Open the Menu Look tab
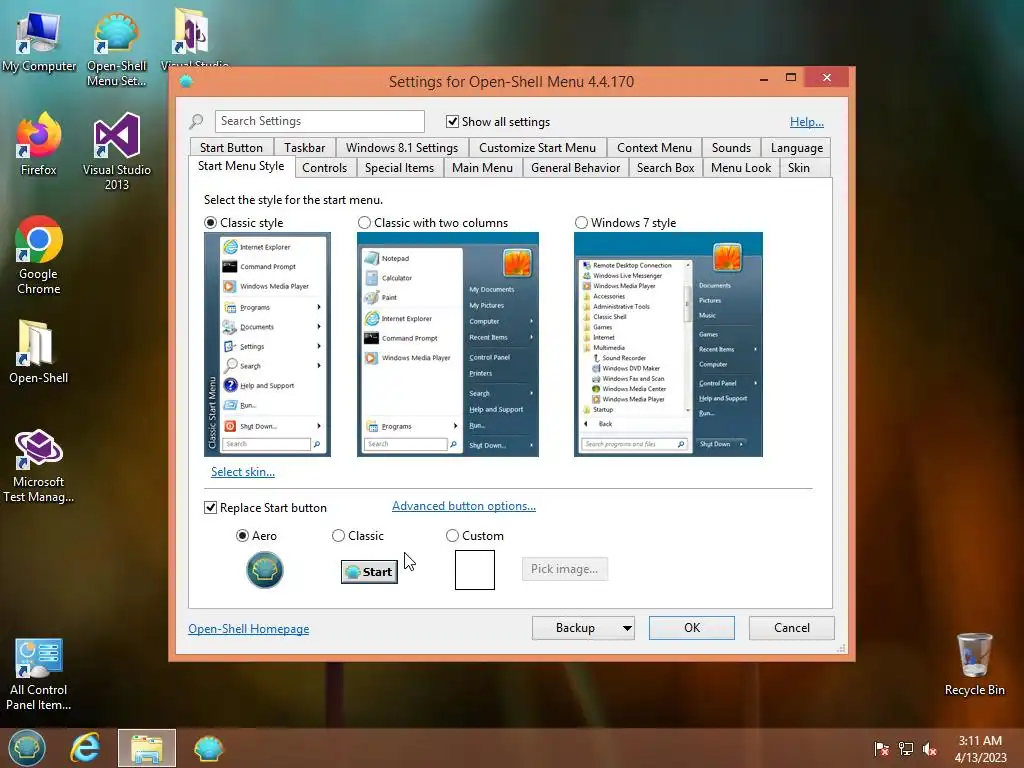 click(741, 168)
